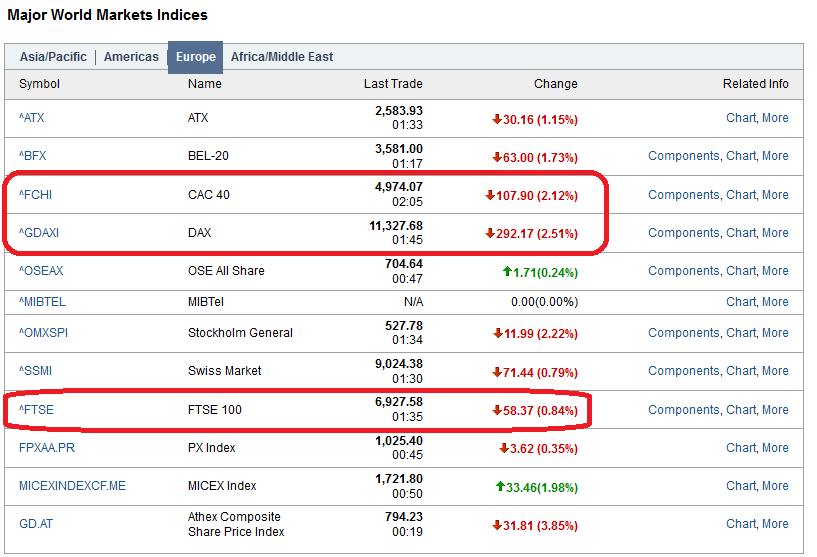Open the ^SSMI symbol link
This screenshot has width=817, height=557.
pyautogui.click(x=35, y=370)
